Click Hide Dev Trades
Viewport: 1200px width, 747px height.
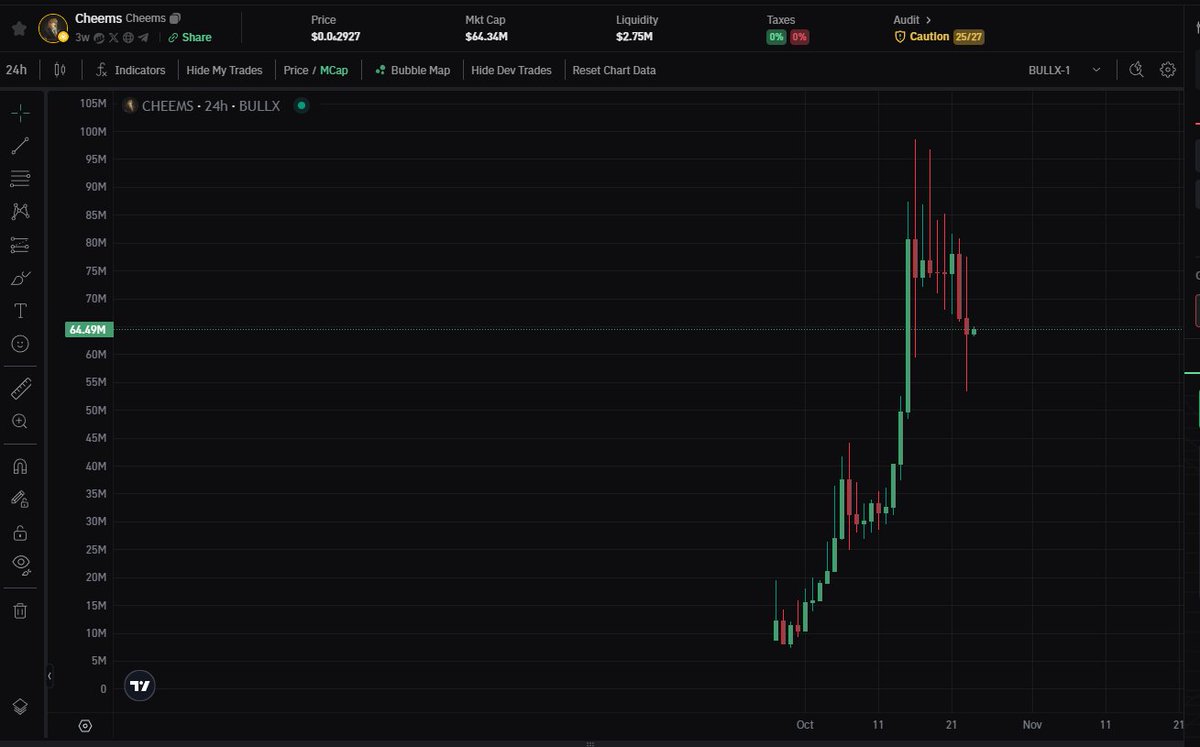[x=511, y=70]
